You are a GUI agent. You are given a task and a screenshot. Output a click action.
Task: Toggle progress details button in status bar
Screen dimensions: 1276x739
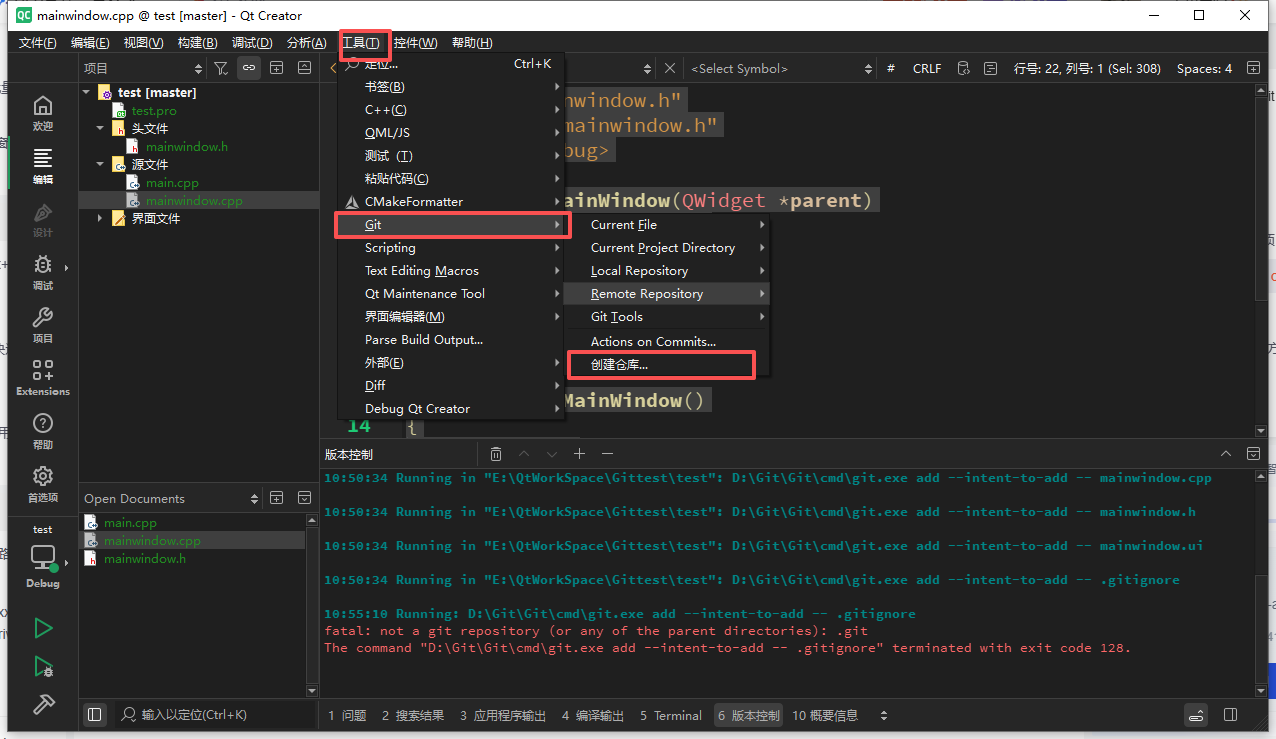pos(1196,715)
